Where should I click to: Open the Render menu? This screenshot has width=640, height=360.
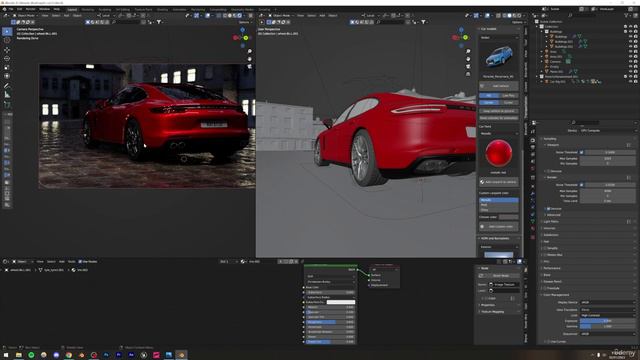pos(31,9)
